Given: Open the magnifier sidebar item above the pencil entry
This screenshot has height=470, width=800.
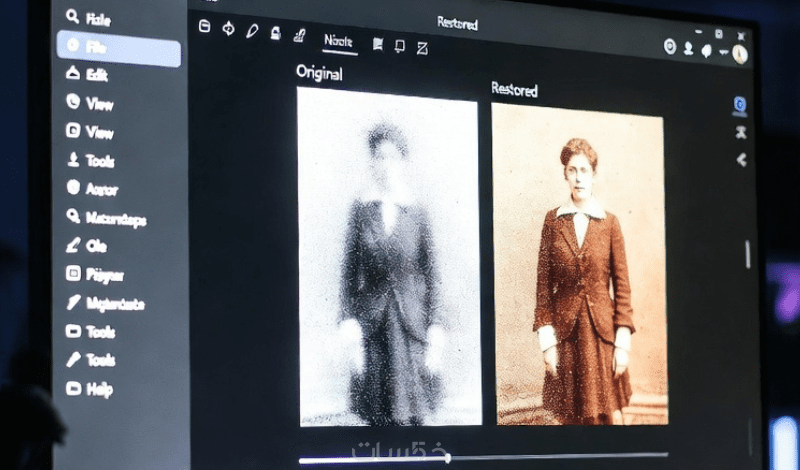Looking at the screenshot, I should point(106,218).
